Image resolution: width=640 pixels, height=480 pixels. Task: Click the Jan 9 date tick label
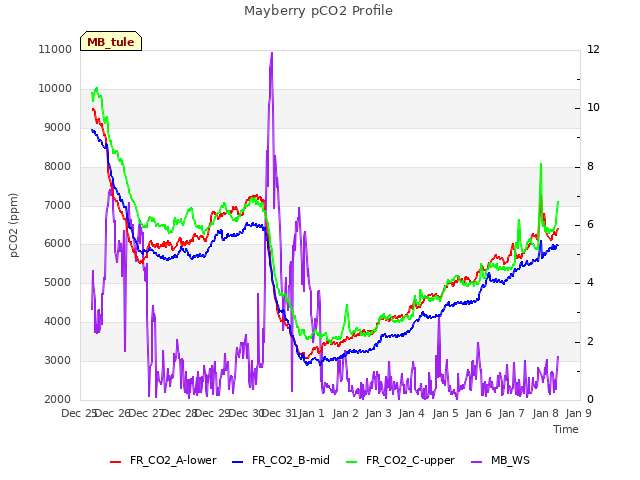pyautogui.click(x=578, y=413)
